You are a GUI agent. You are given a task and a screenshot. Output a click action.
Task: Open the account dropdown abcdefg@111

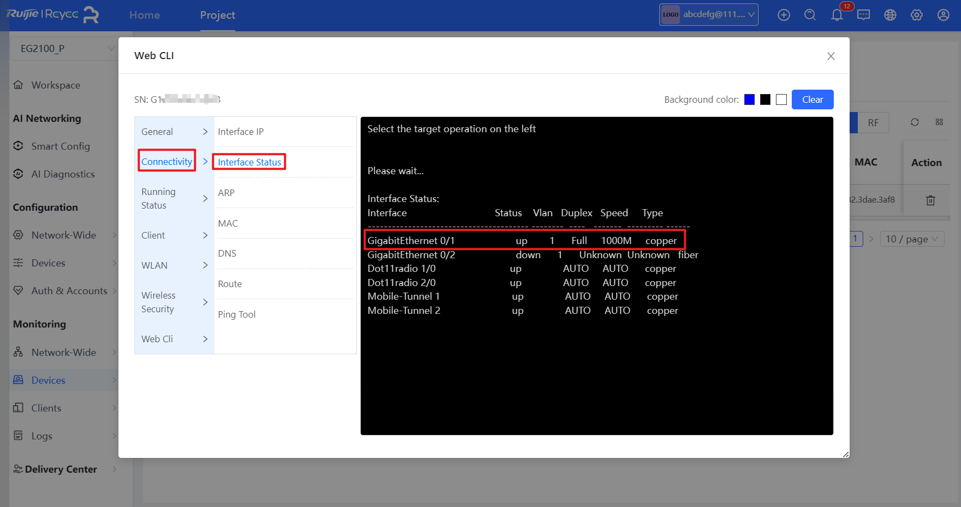point(709,15)
